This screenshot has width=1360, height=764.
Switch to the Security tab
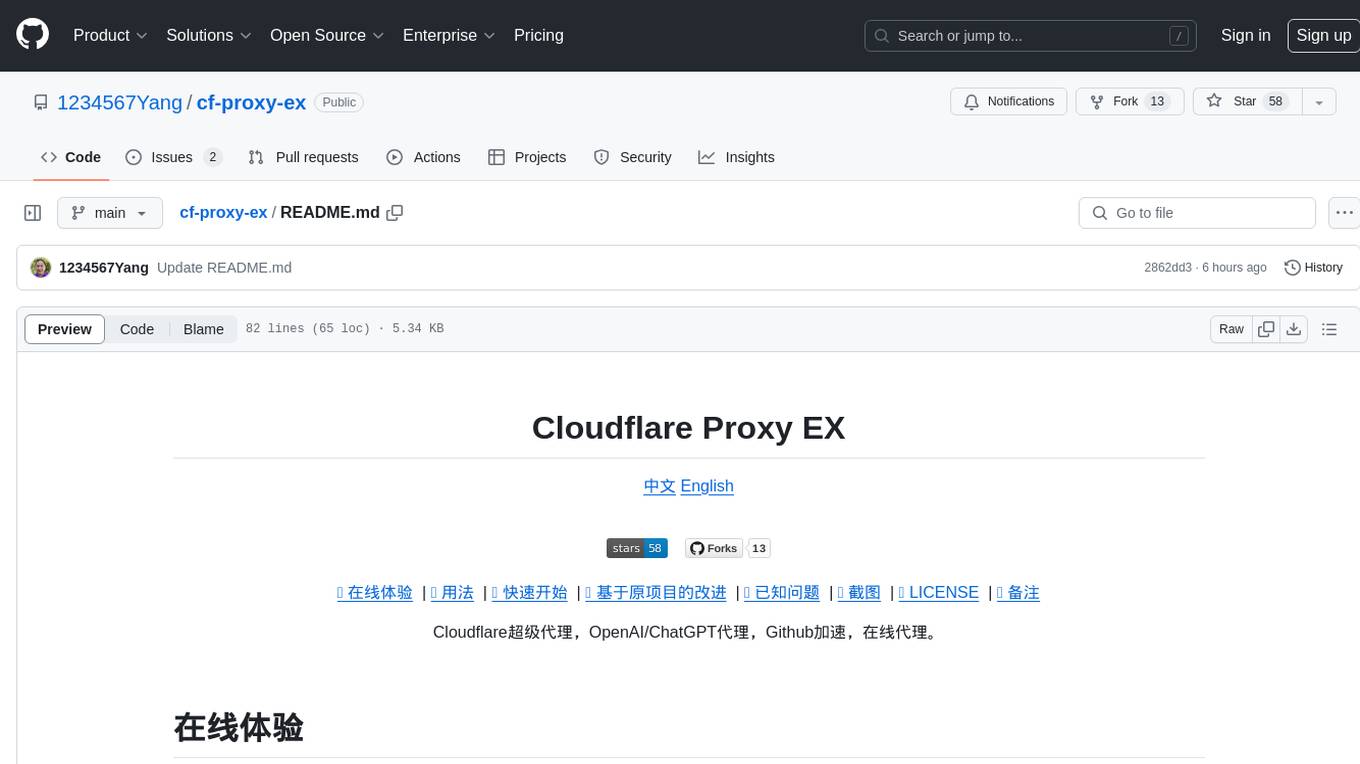coord(632,157)
